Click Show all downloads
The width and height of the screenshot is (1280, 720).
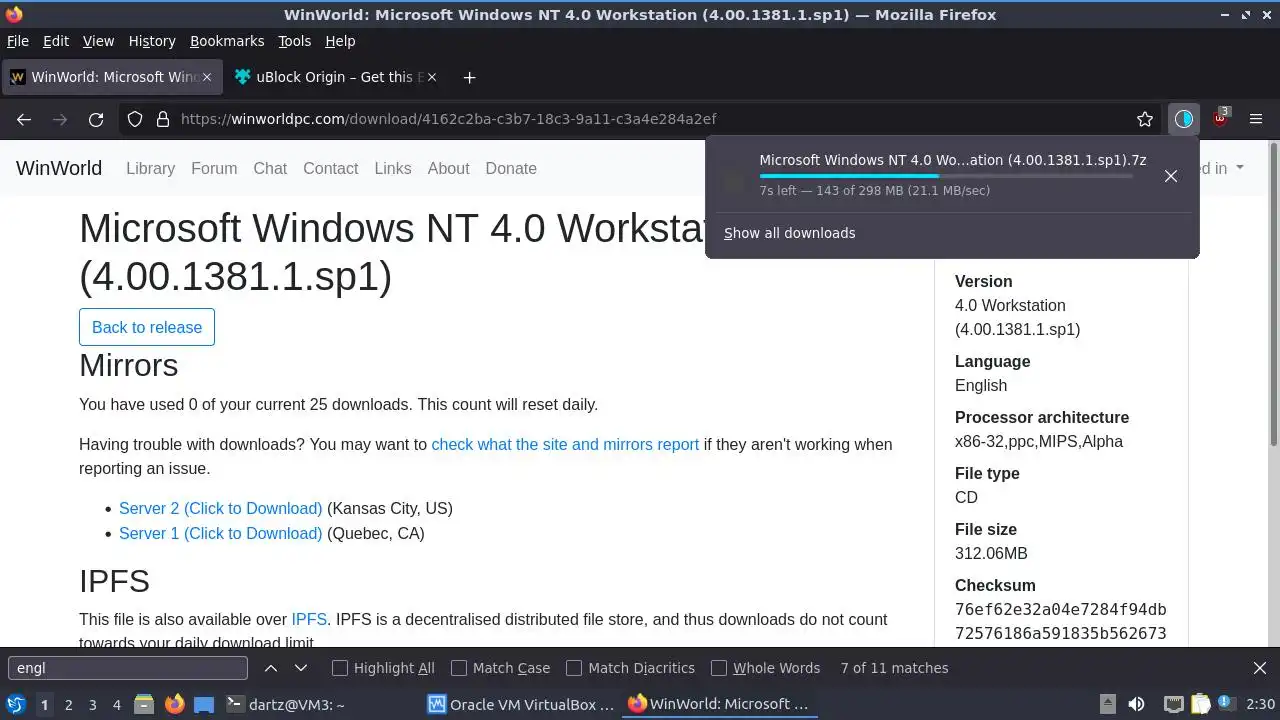coord(790,233)
